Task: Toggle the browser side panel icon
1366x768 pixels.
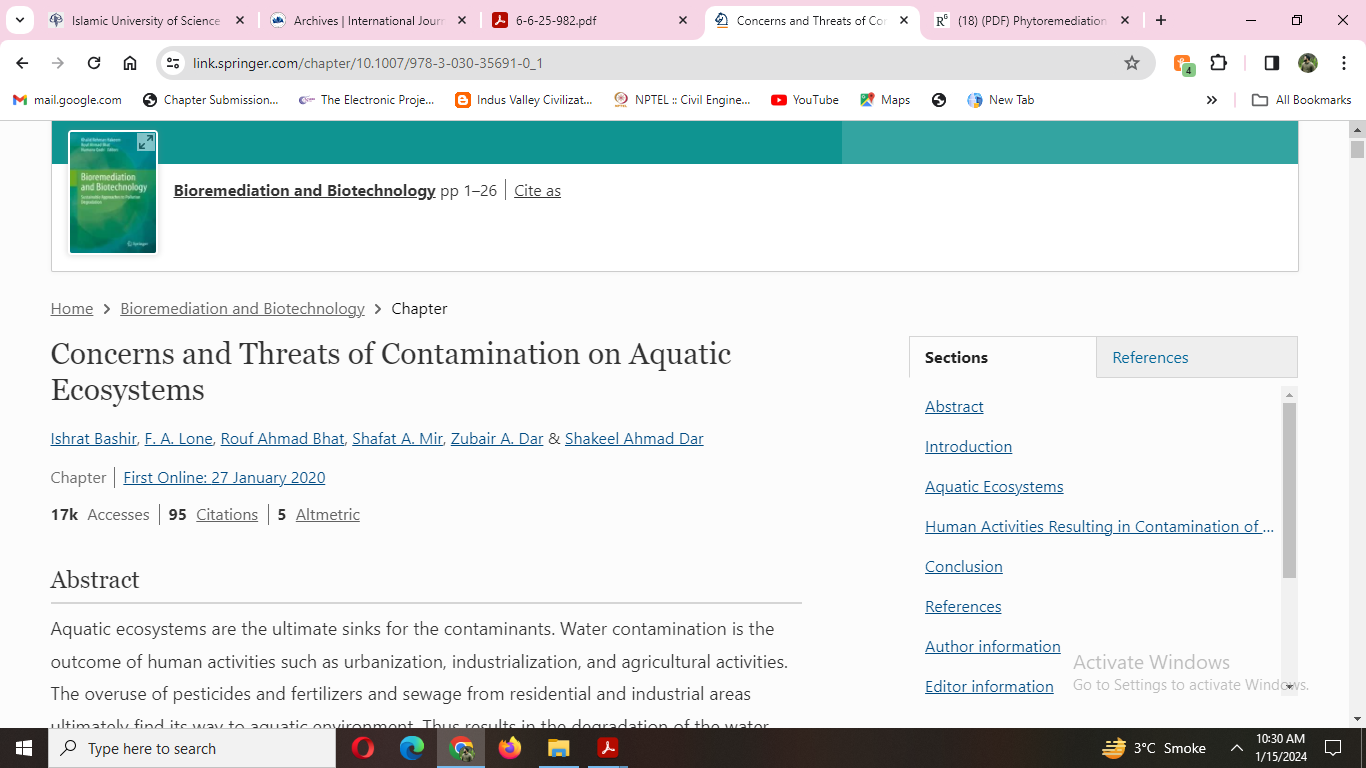Action: point(1271,63)
